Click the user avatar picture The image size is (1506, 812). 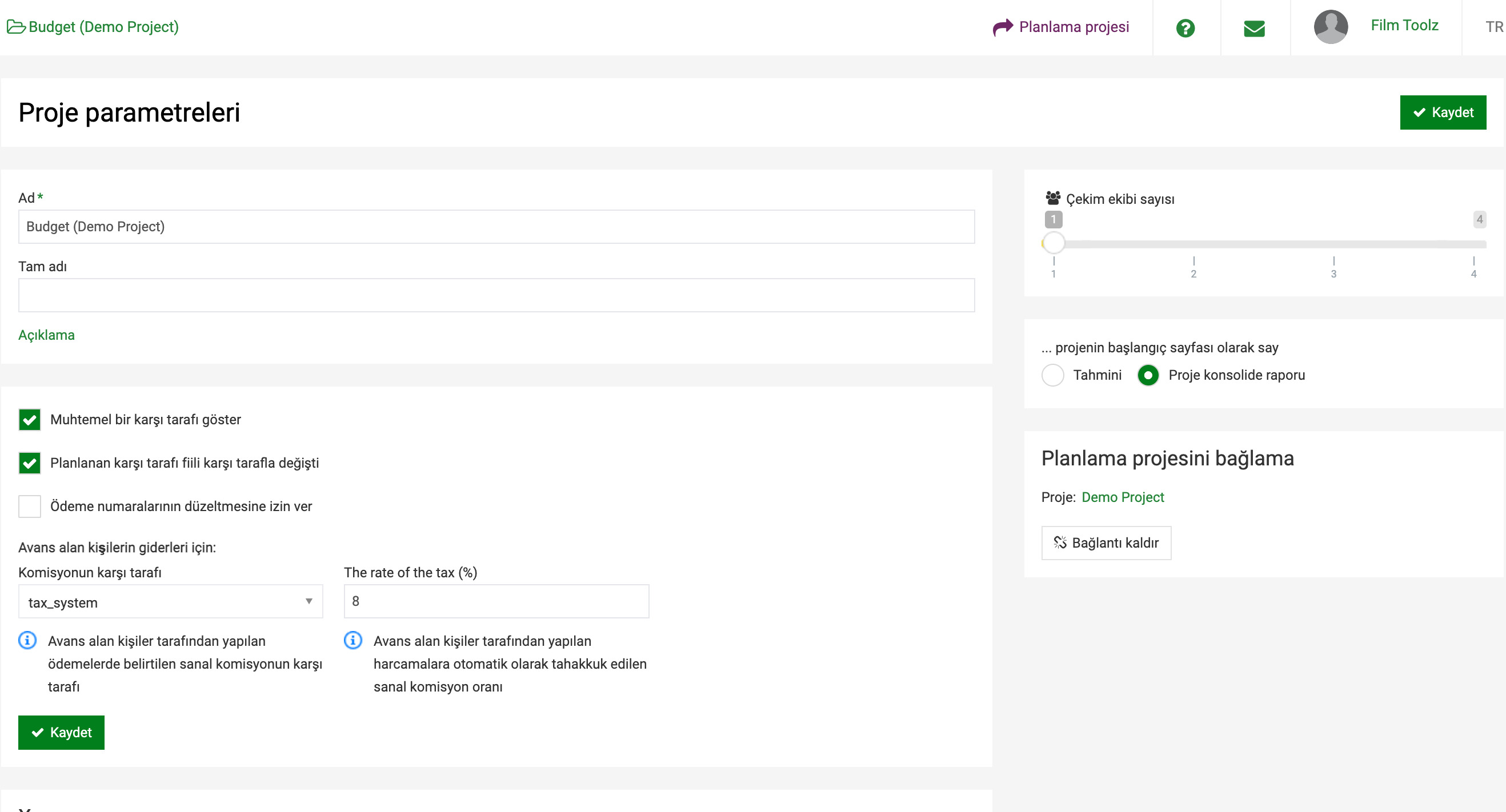coord(1331,27)
